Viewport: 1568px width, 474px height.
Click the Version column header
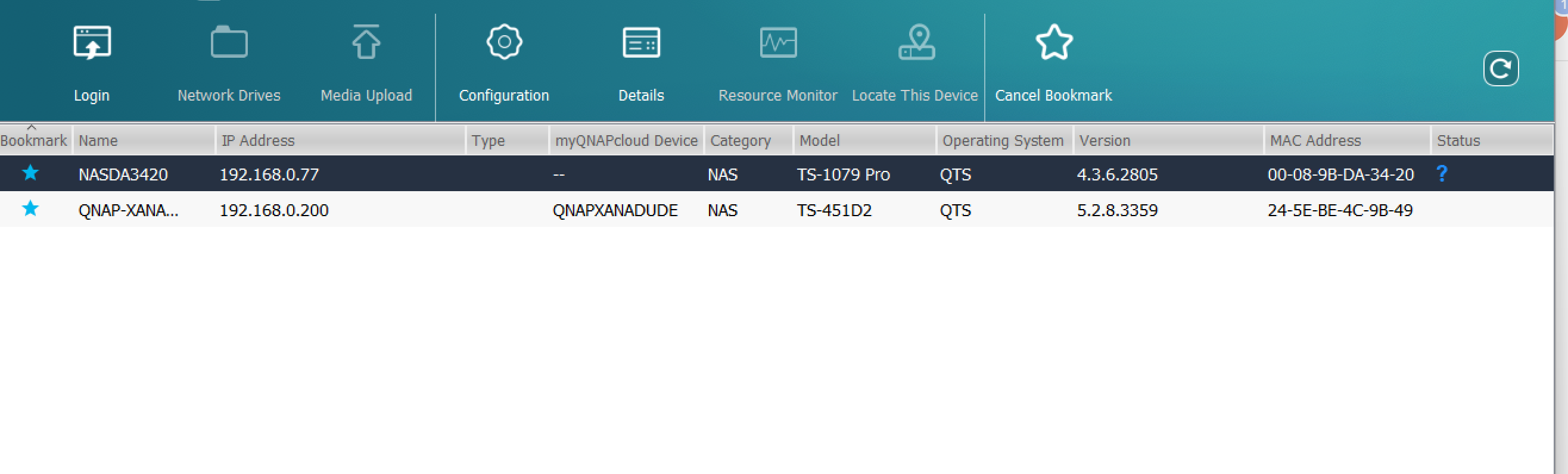[1104, 141]
